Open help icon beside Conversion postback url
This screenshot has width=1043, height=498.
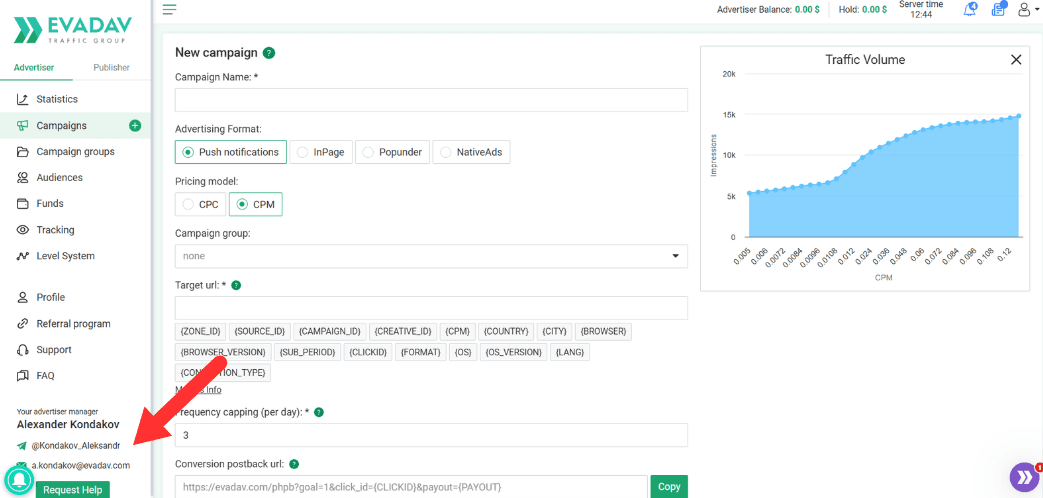(x=294, y=464)
